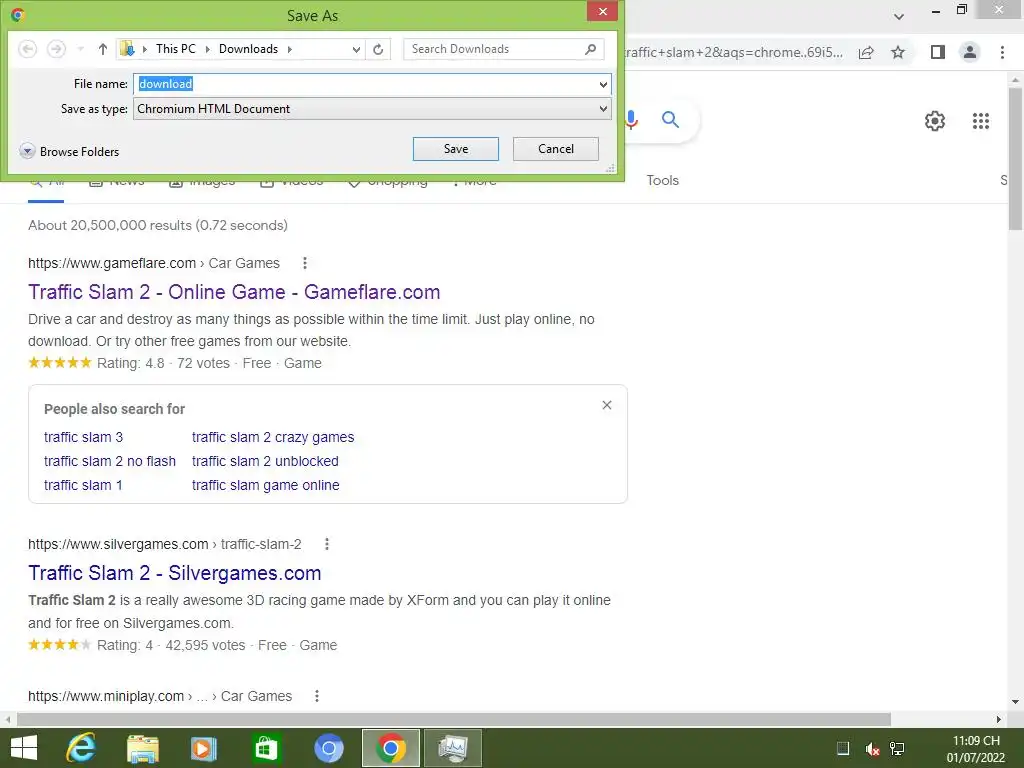Click muted speaker volume tray icon
Image resolution: width=1024 pixels, height=768 pixels.
point(872,749)
